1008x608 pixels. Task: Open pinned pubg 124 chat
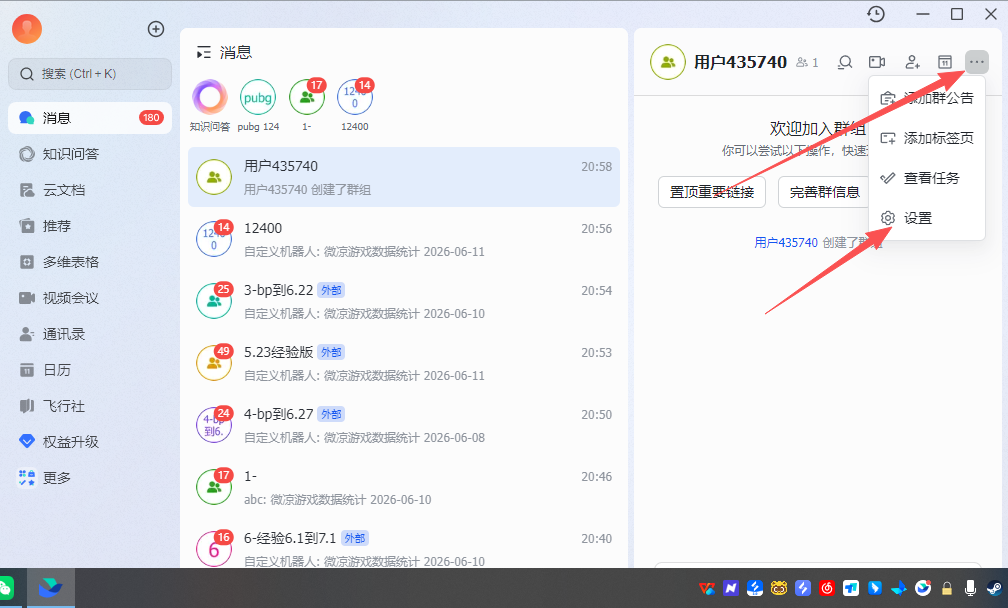tap(258, 105)
